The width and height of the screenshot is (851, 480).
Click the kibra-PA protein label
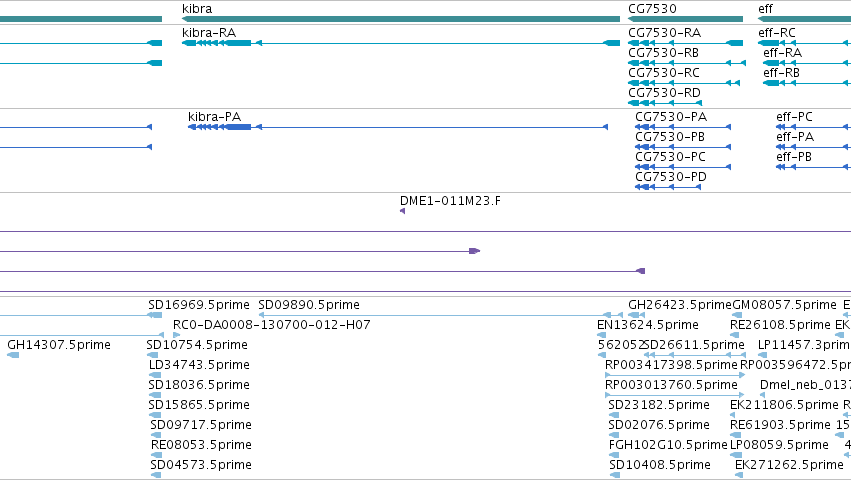click(x=214, y=117)
